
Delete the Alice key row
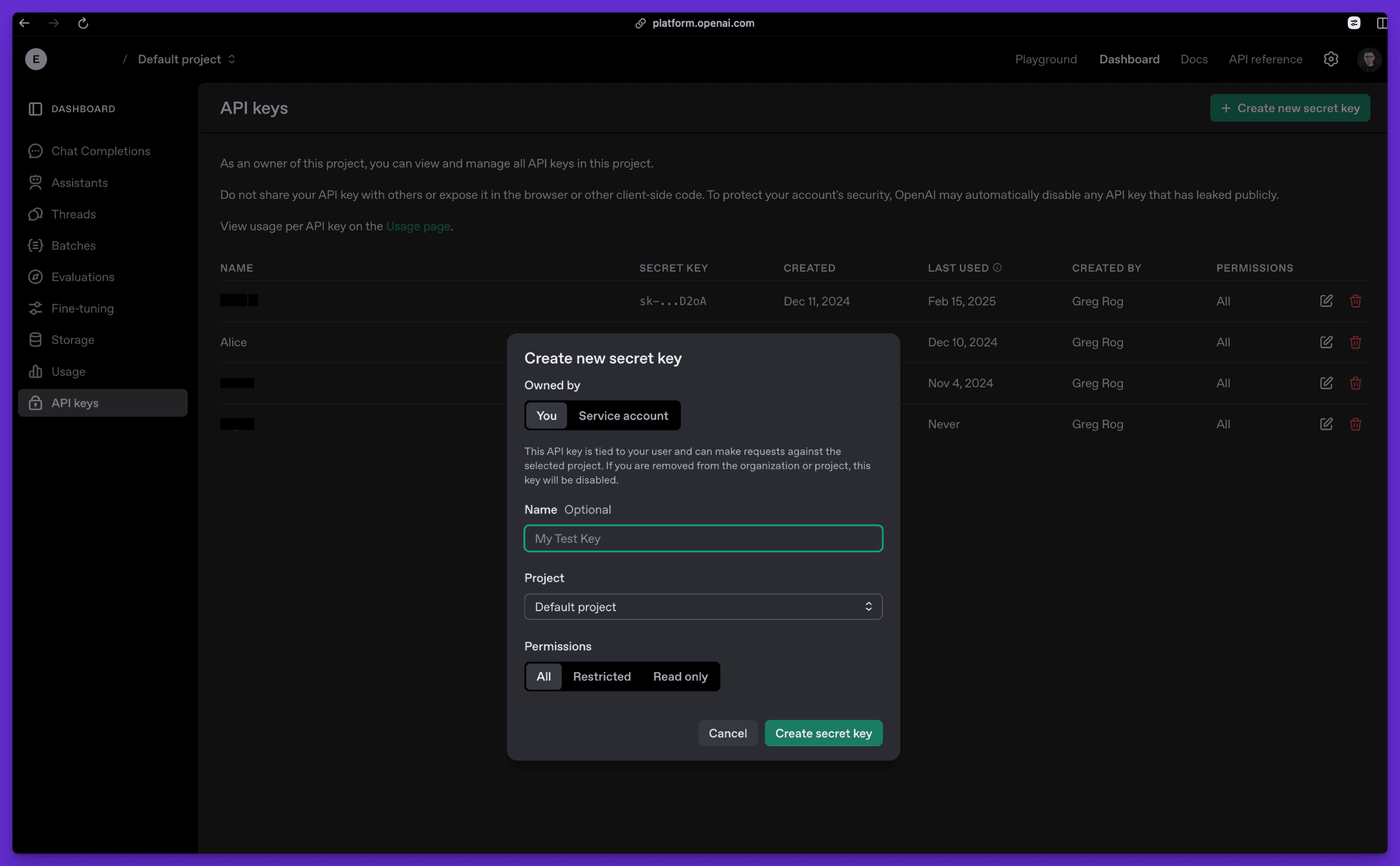click(x=1355, y=342)
